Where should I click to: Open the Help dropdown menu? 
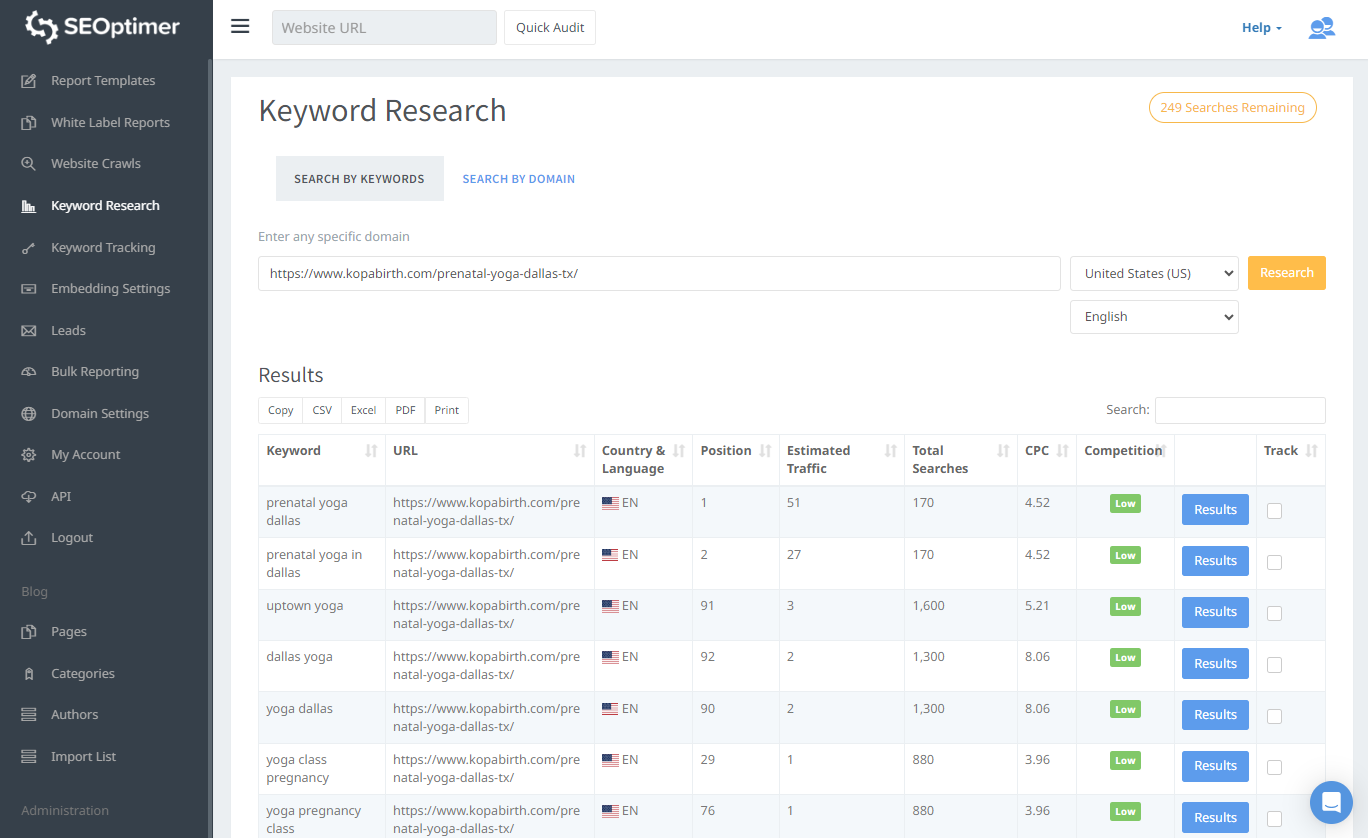1261,28
